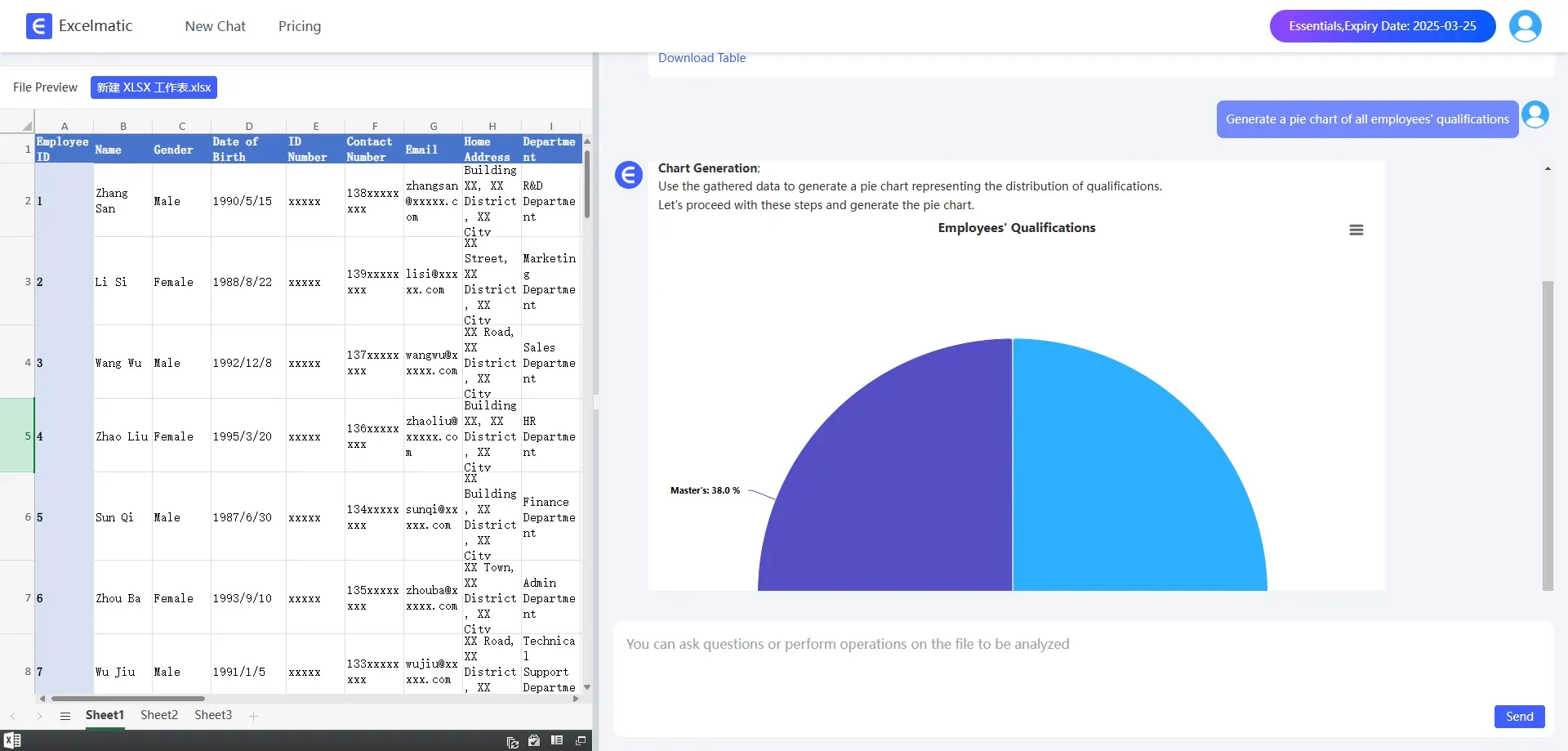This screenshot has height=751, width=1568.
Task: Toggle the pop-out window icon in status bar
Action: 581,740
